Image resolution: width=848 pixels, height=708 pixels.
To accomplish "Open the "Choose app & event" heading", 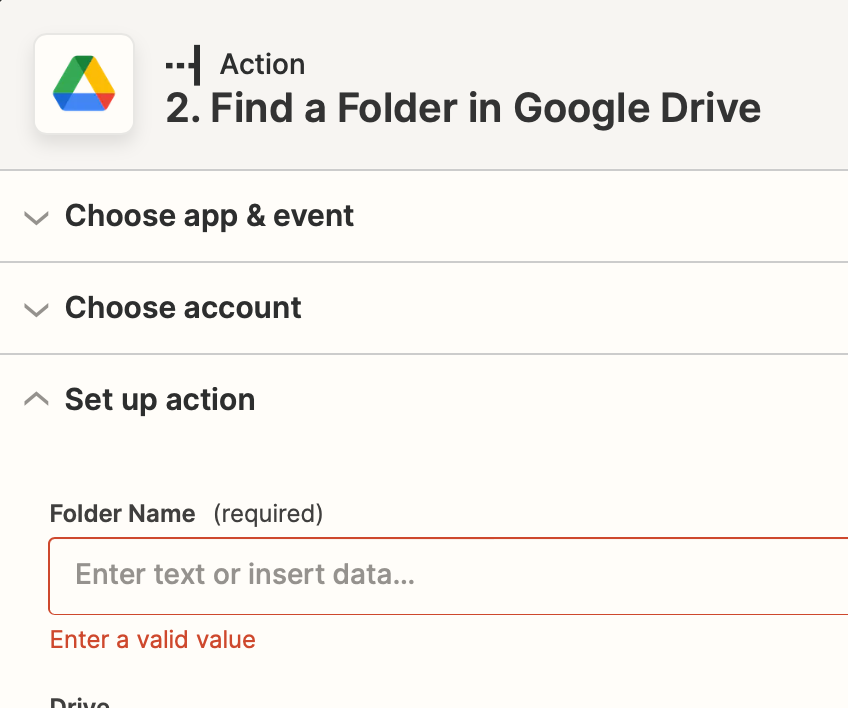I will [209, 216].
